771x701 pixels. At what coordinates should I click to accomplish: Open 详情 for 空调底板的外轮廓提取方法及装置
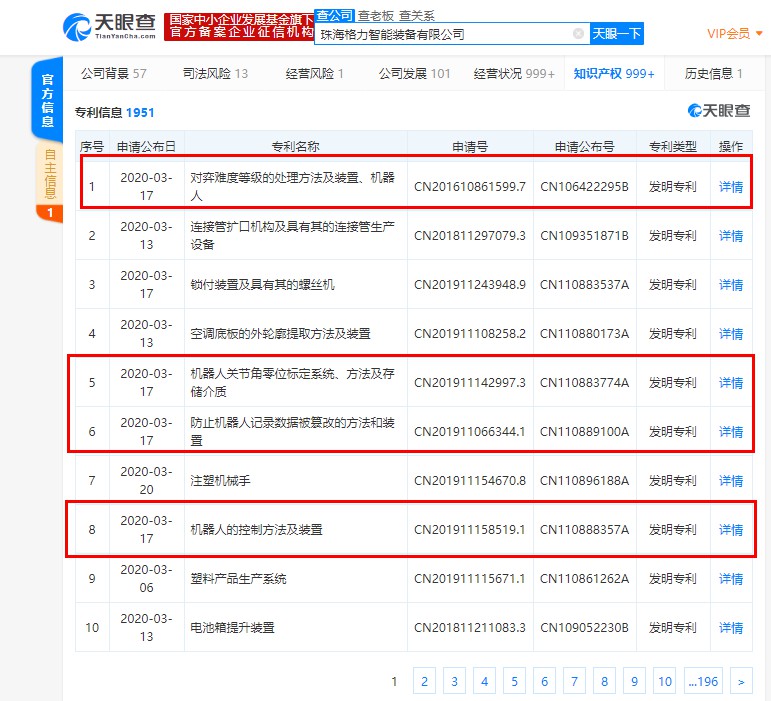[x=731, y=334]
